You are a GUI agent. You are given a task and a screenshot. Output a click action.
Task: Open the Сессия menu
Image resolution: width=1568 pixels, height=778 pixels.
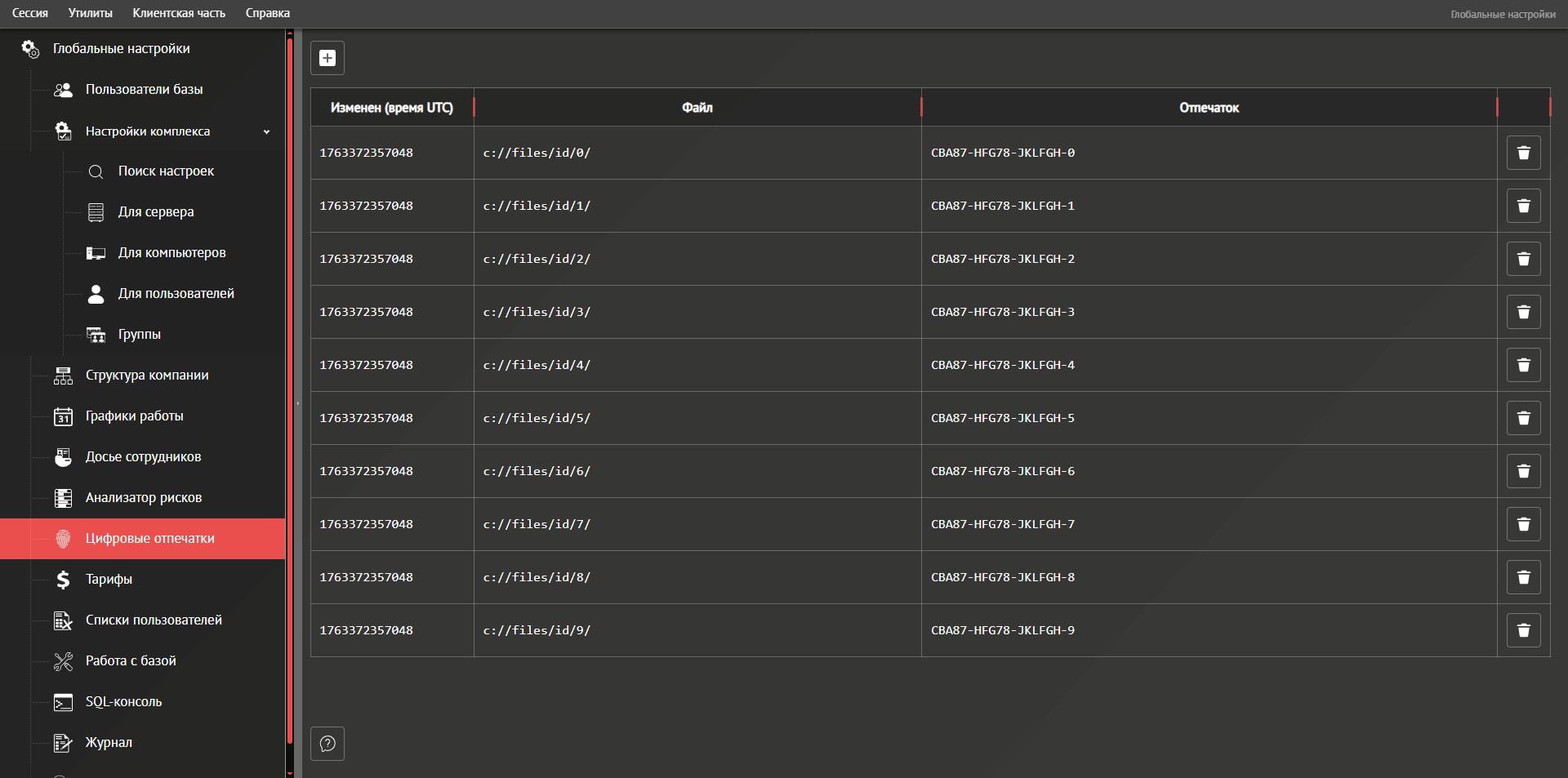point(30,13)
